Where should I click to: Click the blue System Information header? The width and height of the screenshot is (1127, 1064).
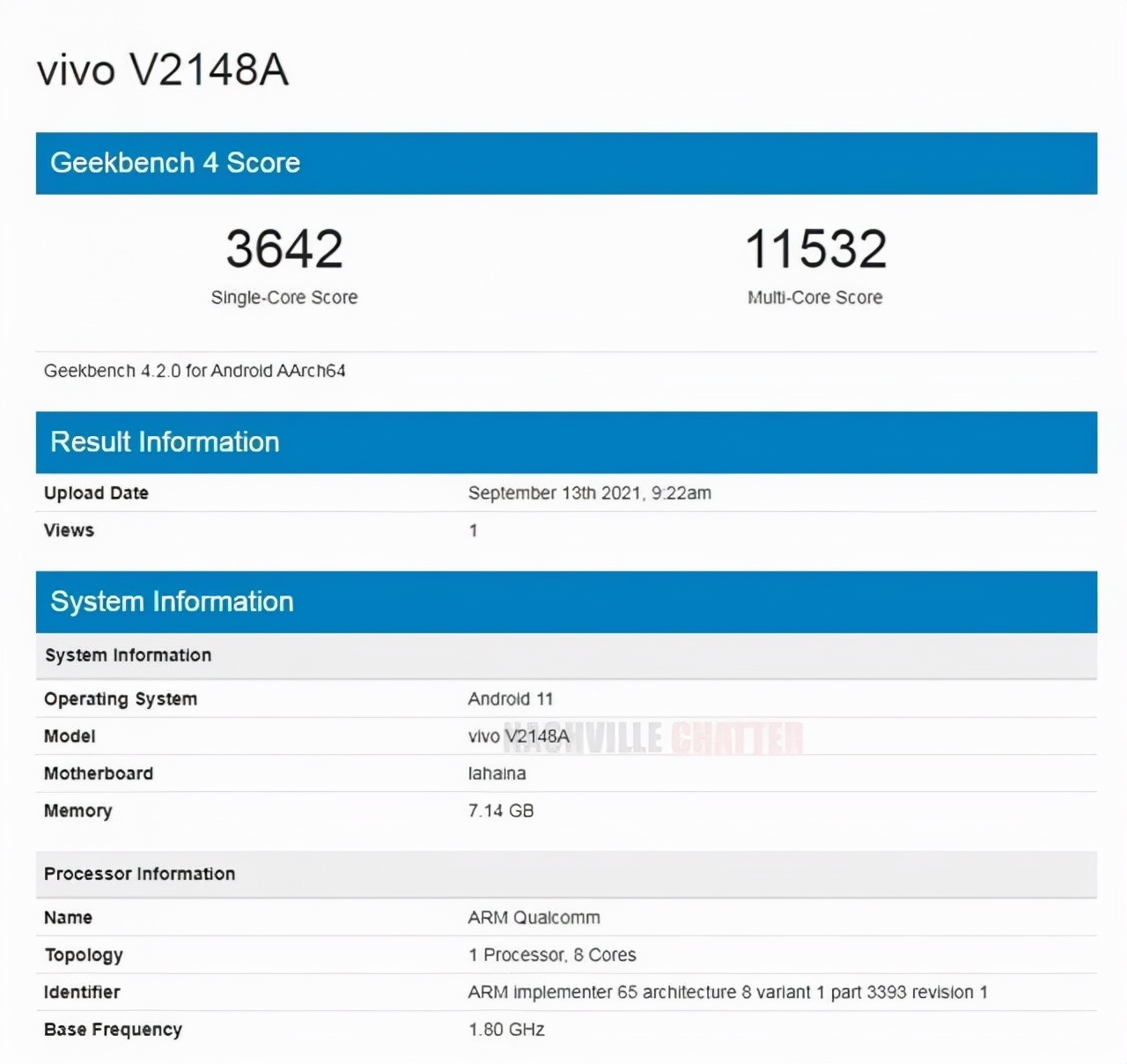point(566,602)
